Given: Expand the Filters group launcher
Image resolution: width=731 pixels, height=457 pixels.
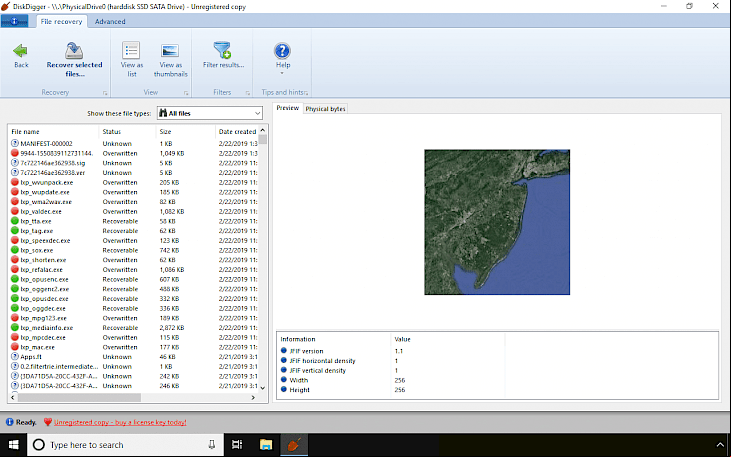Looking at the screenshot, I should 248,93.
